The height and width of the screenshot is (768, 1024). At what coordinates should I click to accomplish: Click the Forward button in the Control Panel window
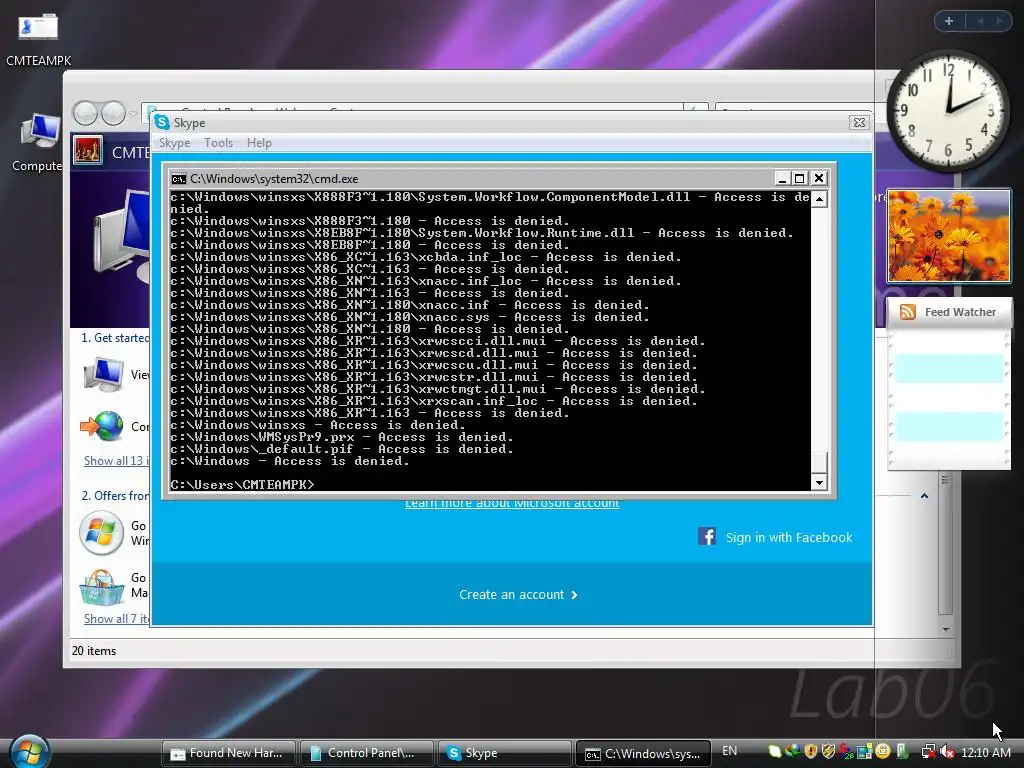[x=114, y=113]
